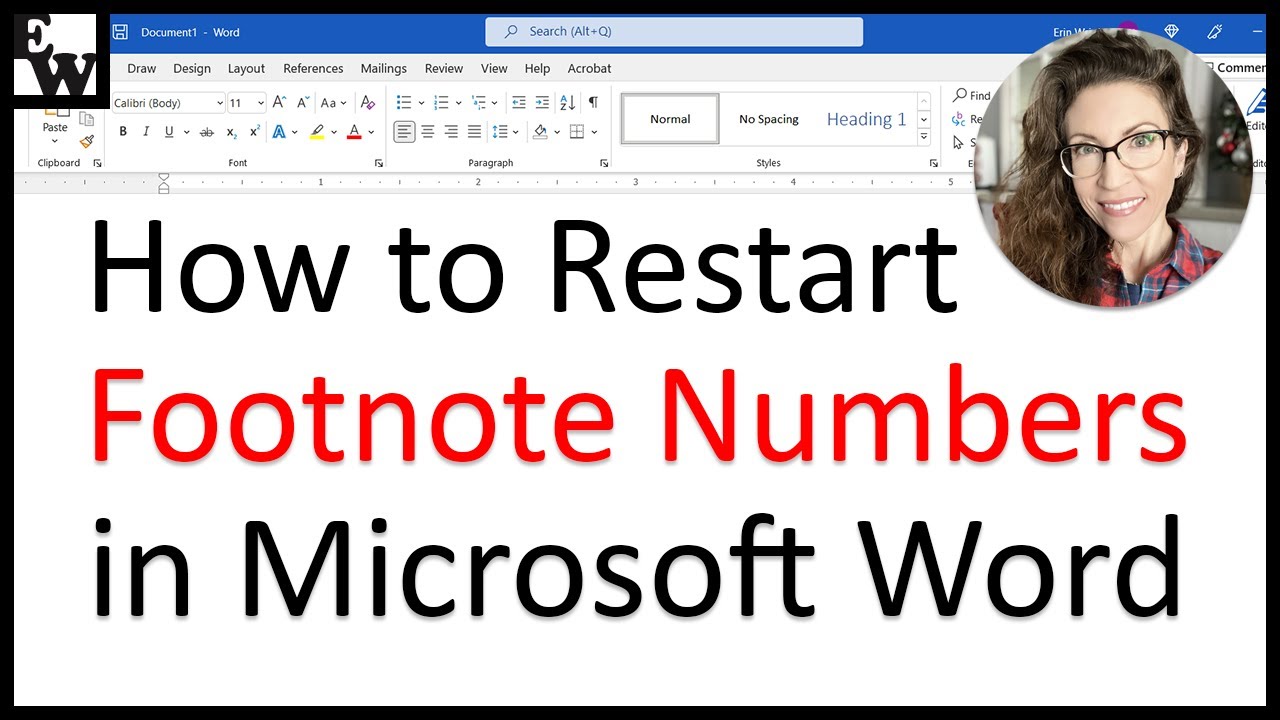This screenshot has width=1280, height=720.
Task: Apply red font color
Action: (354, 132)
